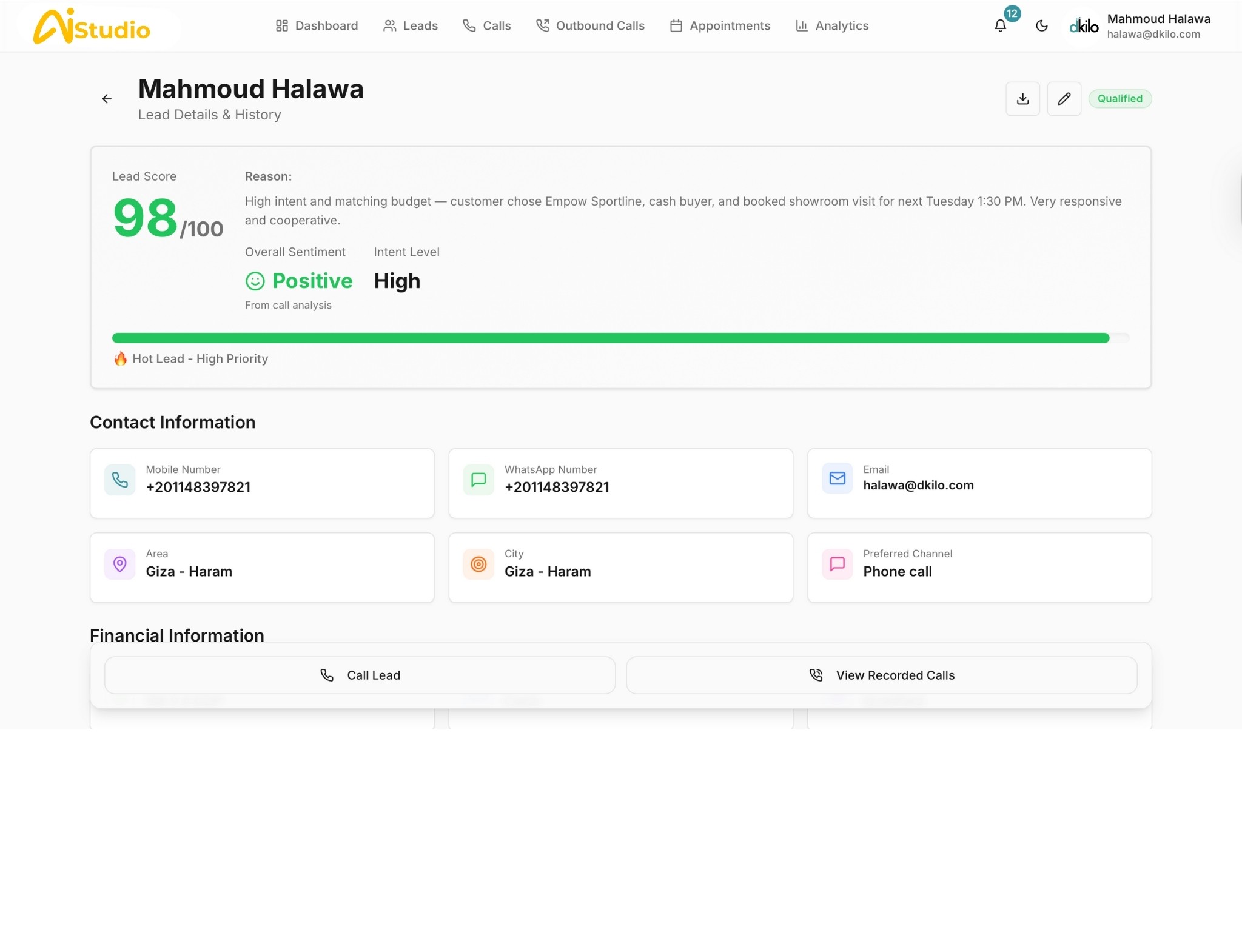The width and height of the screenshot is (1242, 952).
Task: Click the mobile number phone icon
Action: point(120,480)
